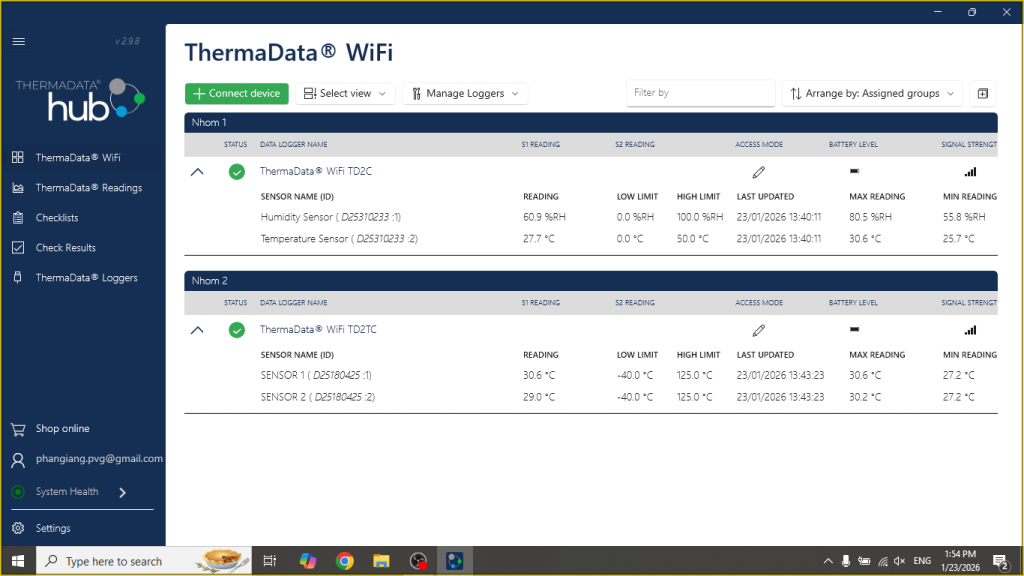Open ThermaData Loggers page
1024x576 pixels.
click(86, 278)
